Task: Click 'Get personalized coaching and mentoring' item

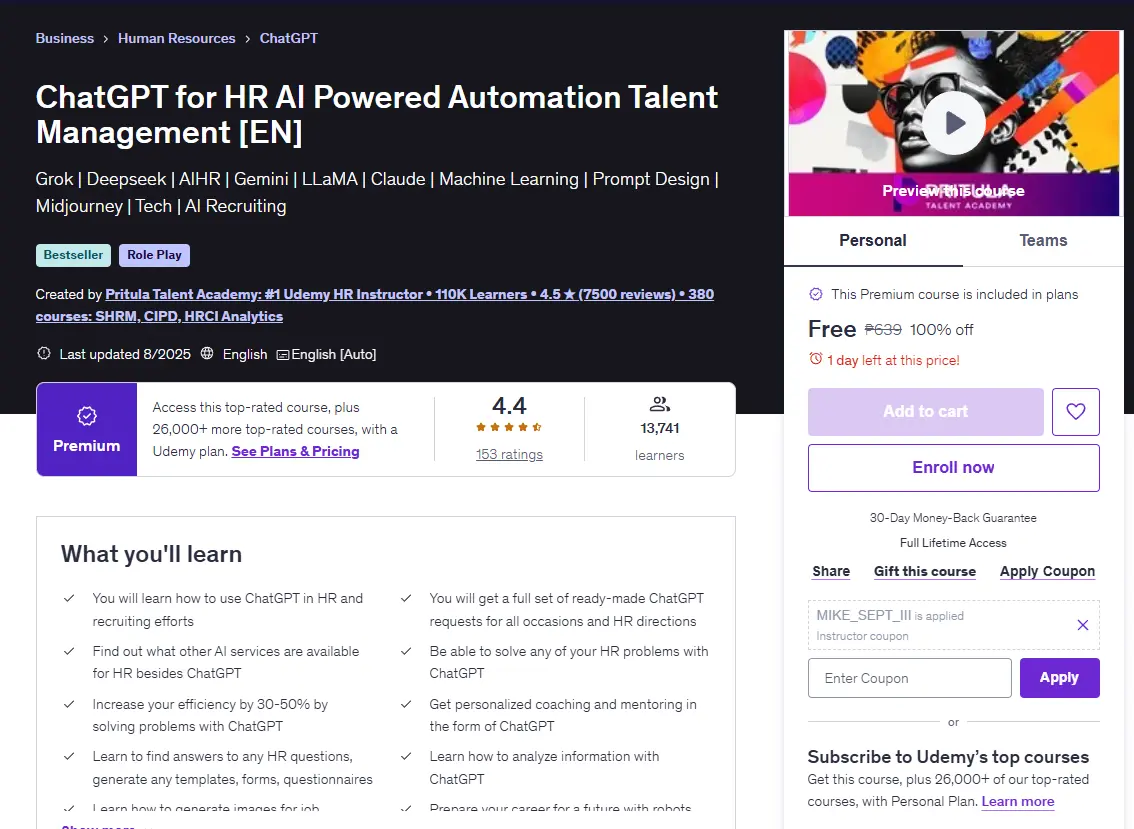Action: pos(563,715)
